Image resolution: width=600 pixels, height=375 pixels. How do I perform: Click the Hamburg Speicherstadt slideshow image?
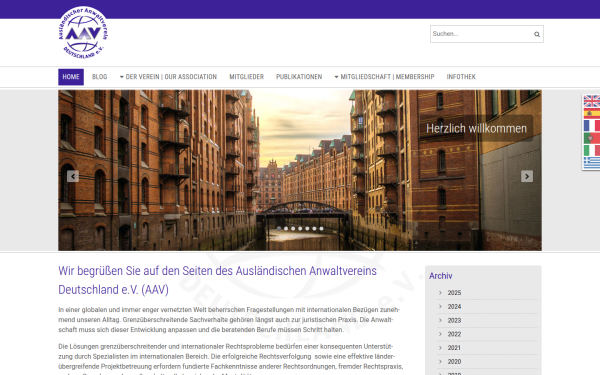(300, 170)
